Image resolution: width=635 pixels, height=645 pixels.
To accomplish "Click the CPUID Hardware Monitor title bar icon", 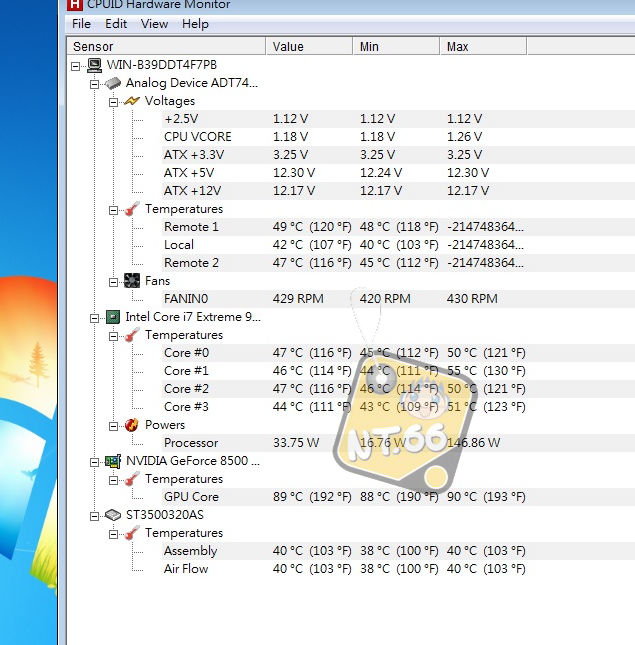I will [x=74, y=5].
